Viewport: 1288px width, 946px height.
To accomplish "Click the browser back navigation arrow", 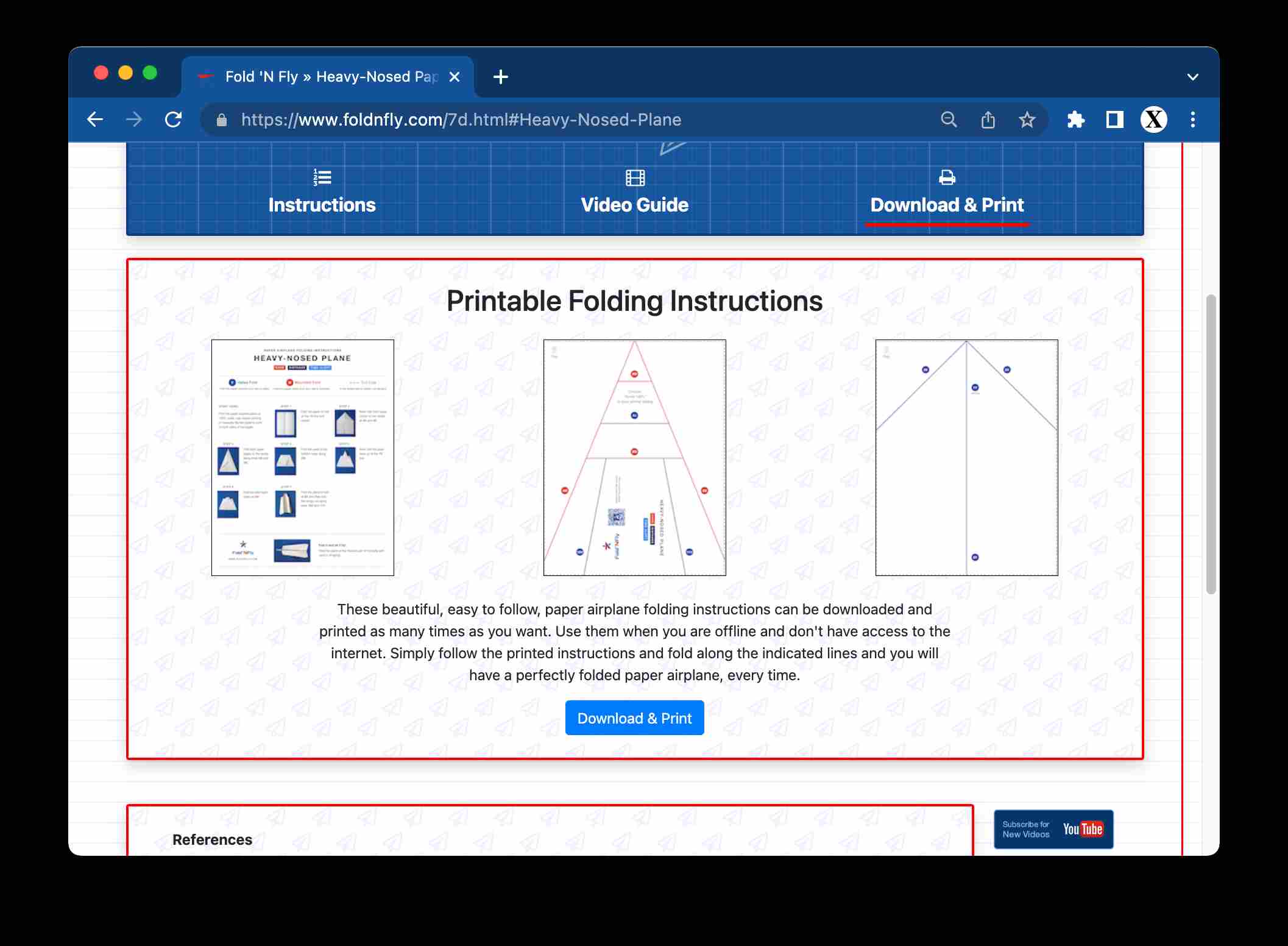I will [x=94, y=120].
